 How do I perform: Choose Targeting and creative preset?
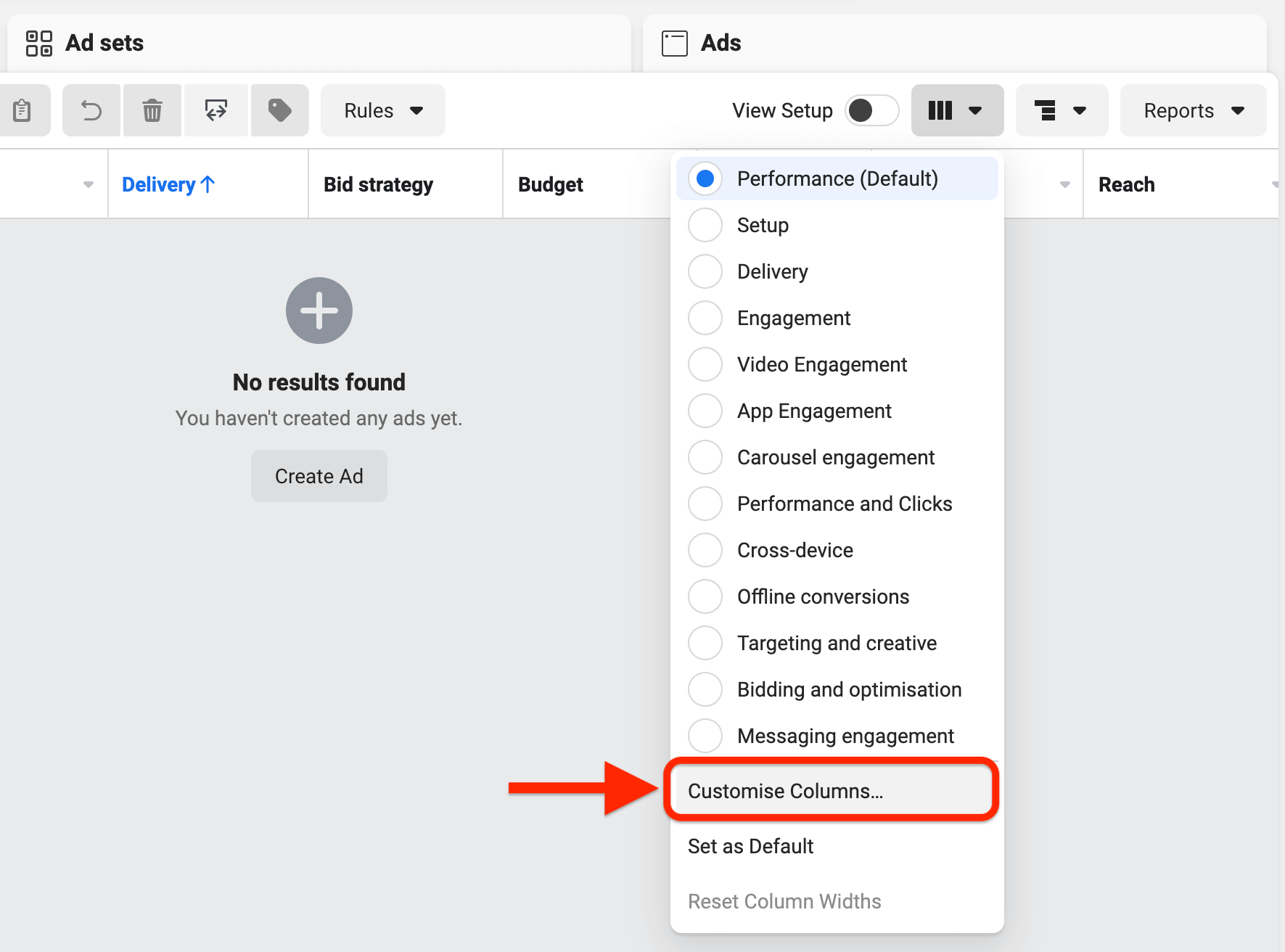point(837,643)
